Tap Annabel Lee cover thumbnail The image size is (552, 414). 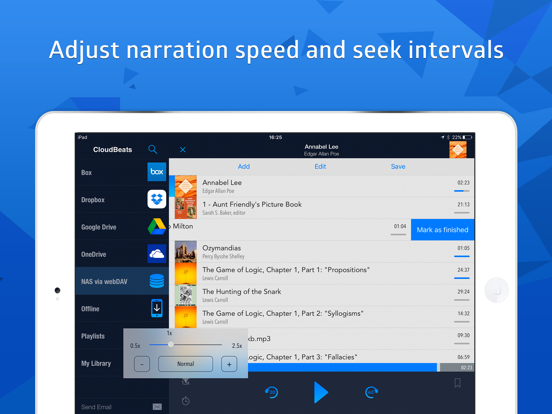coord(186,186)
